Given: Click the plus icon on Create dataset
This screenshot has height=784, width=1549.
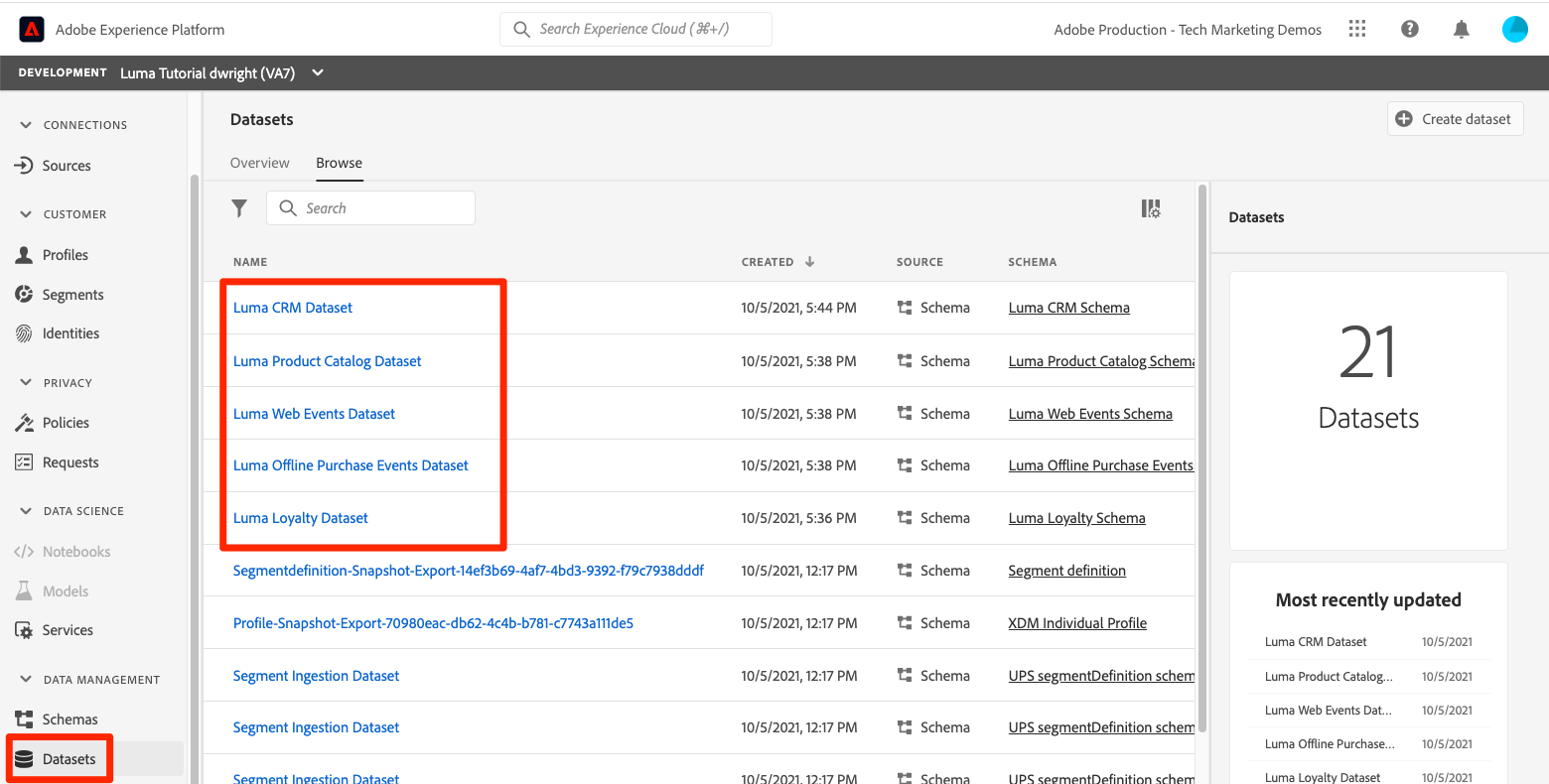Looking at the screenshot, I should [1404, 119].
